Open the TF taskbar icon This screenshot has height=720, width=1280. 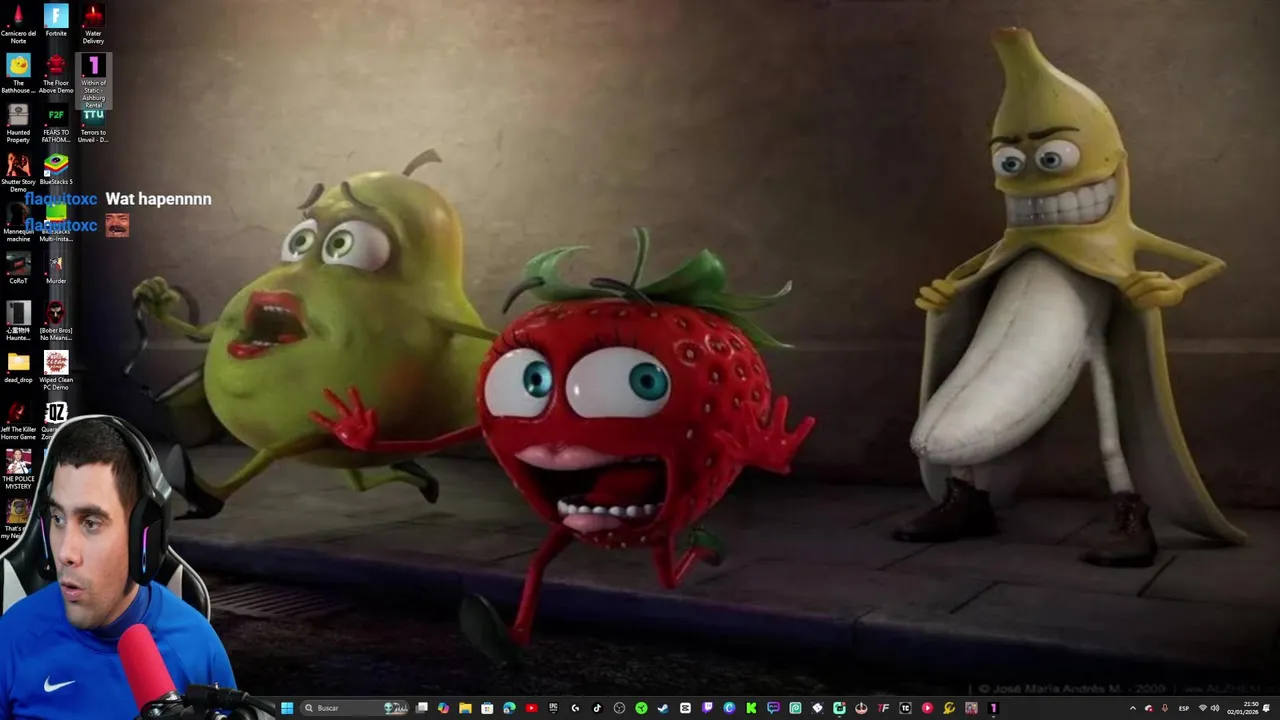click(883, 708)
